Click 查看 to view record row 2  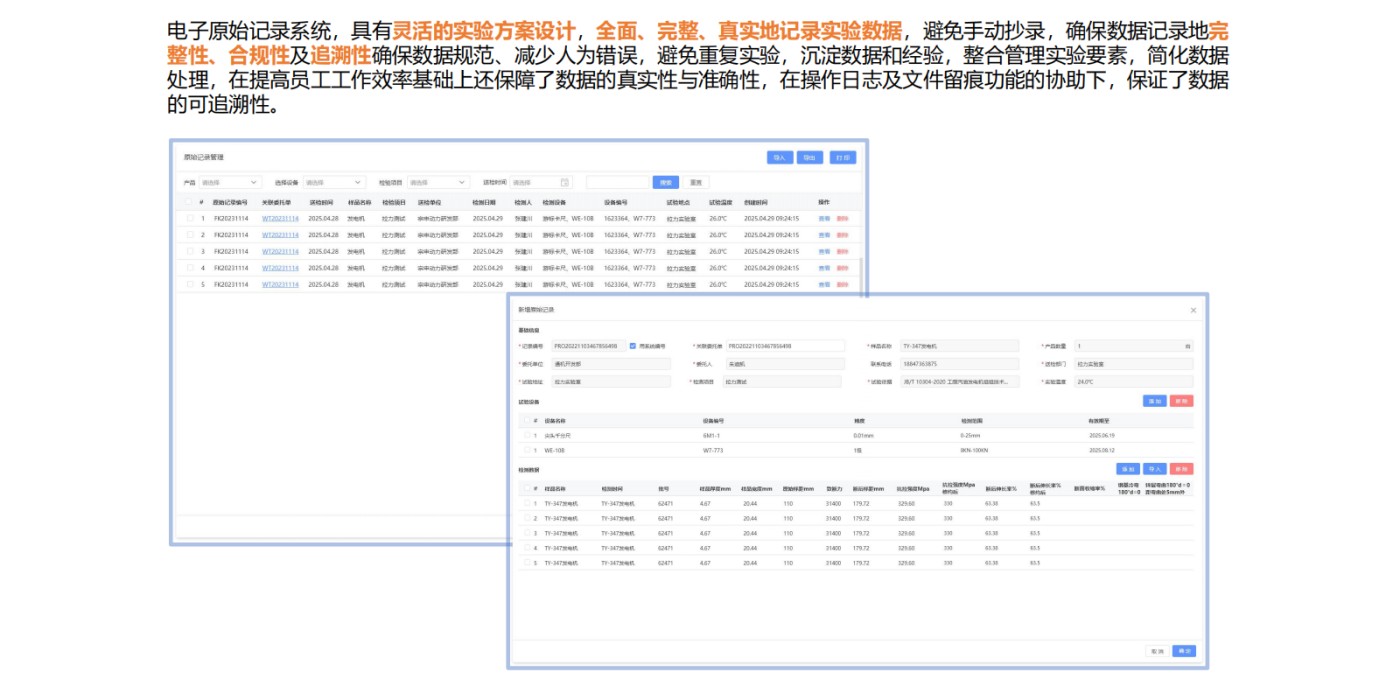coord(824,235)
